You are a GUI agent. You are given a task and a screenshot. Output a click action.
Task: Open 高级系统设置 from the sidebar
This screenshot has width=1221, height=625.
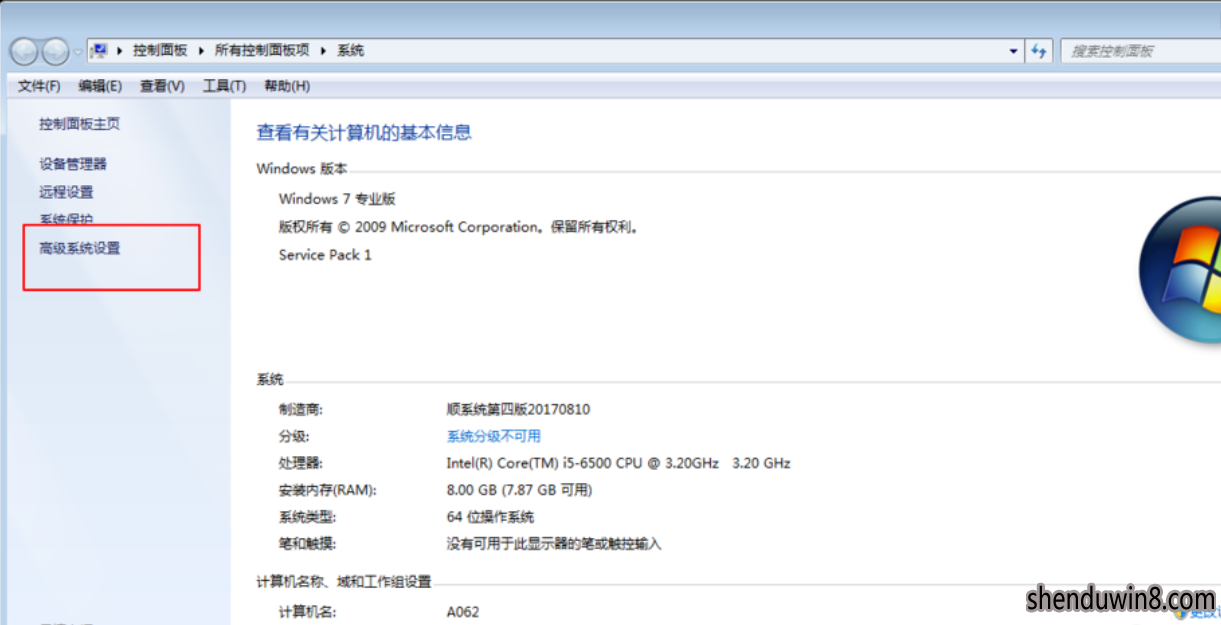click(80, 248)
